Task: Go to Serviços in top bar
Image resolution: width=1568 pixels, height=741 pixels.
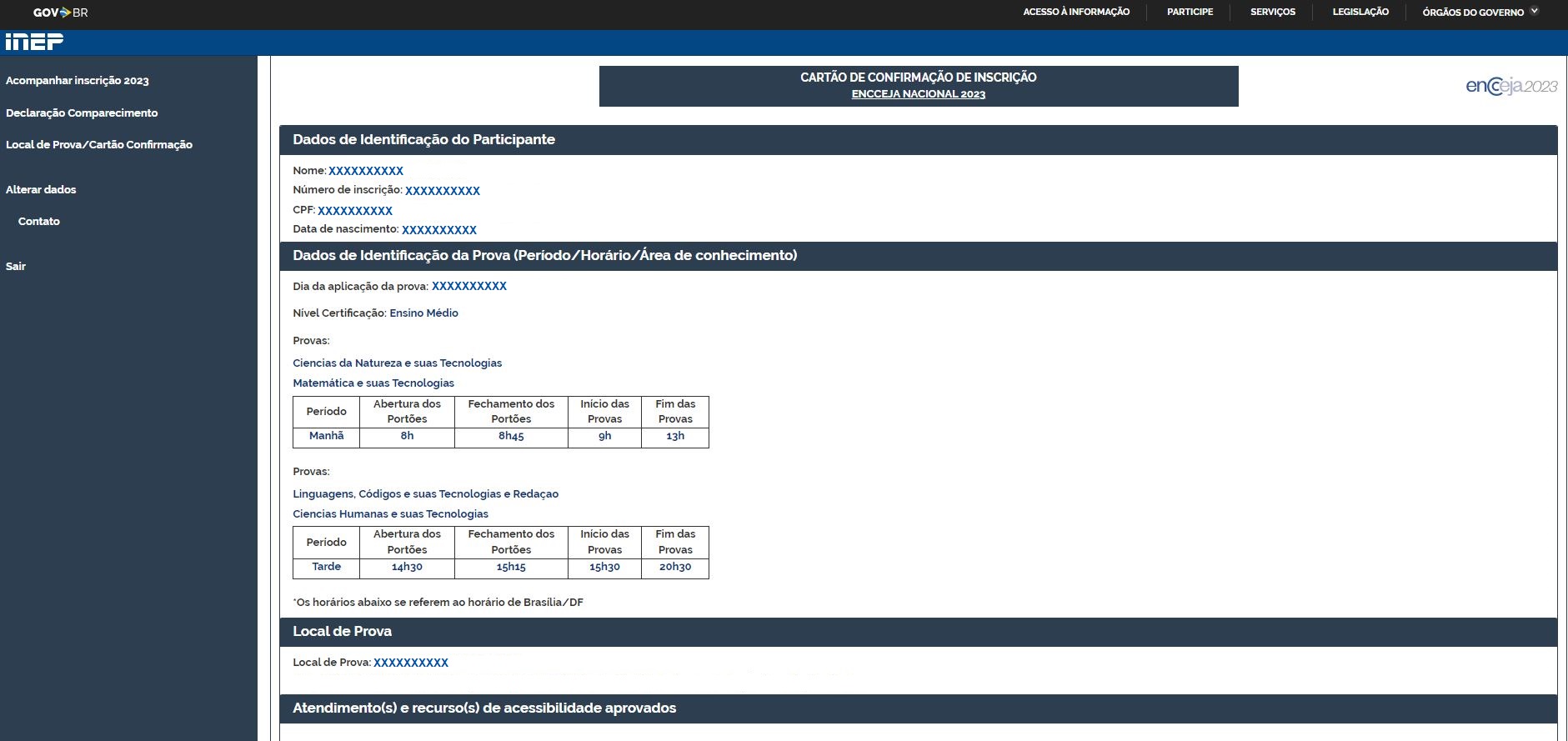Action: pyautogui.click(x=1272, y=12)
